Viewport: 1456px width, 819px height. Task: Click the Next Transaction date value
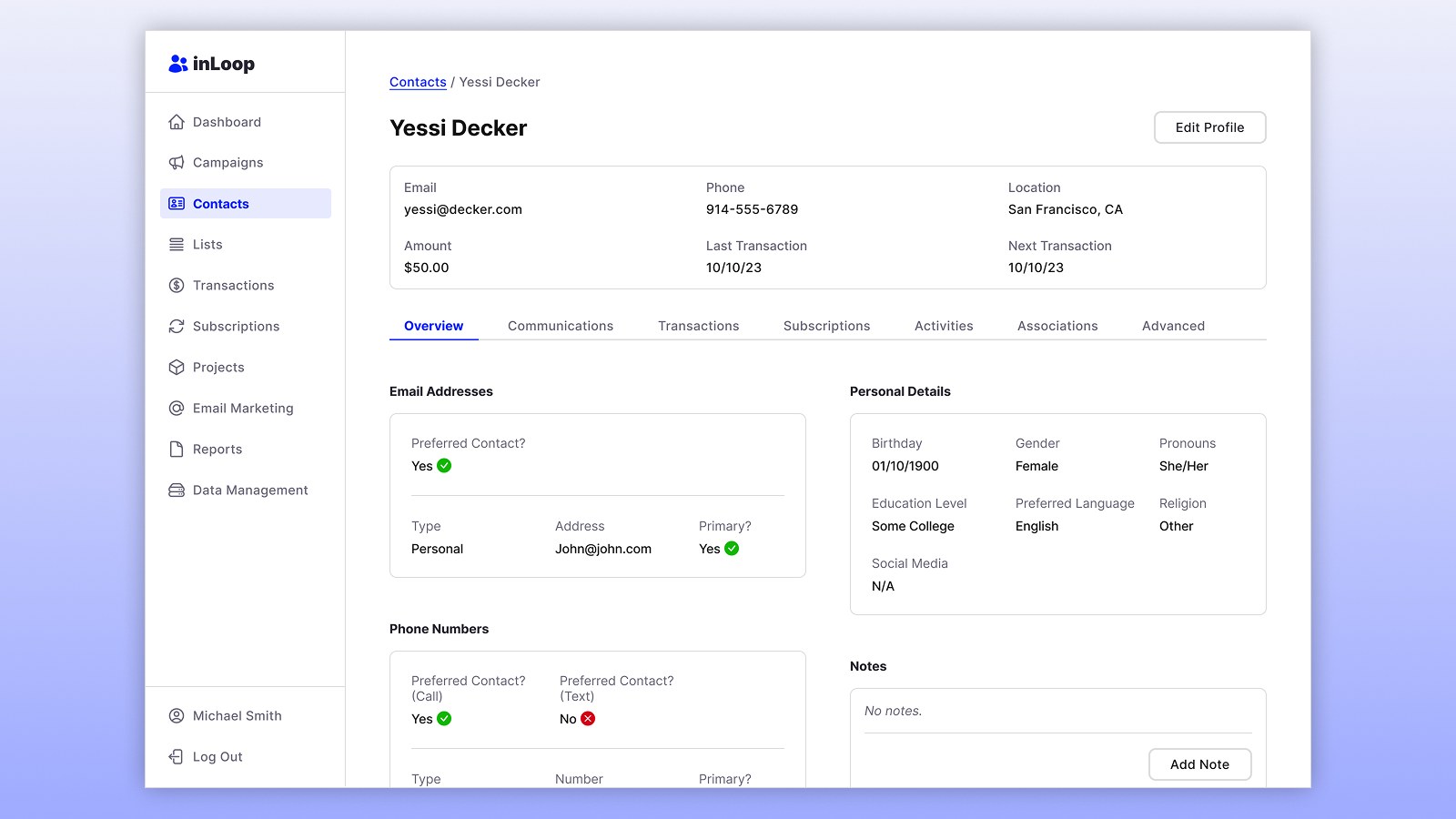pos(1036,268)
